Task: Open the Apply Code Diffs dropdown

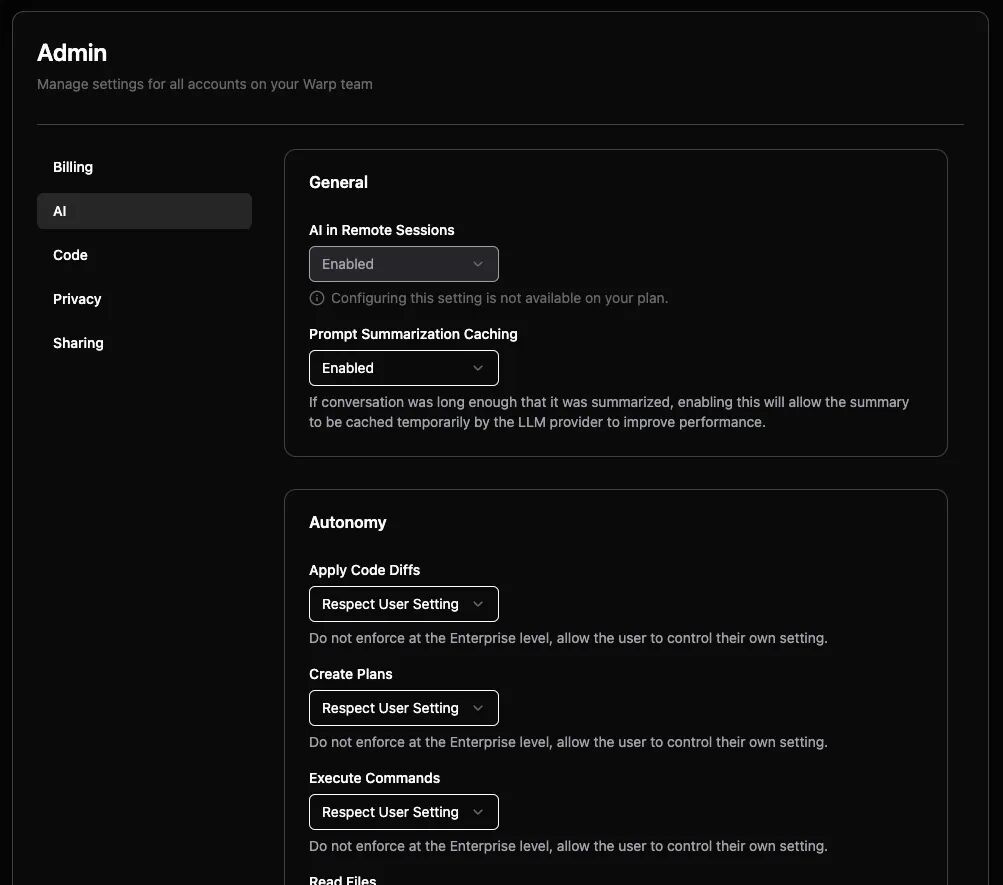Action: click(x=404, y=604)
